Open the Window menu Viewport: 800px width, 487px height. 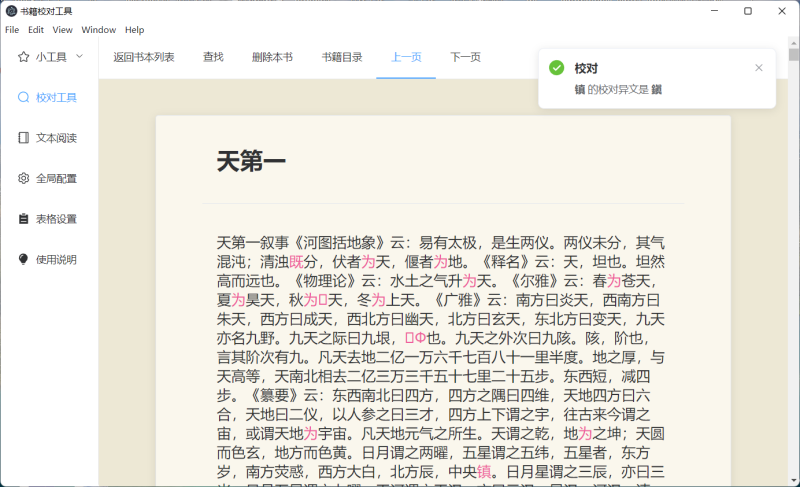pos(98,30)
